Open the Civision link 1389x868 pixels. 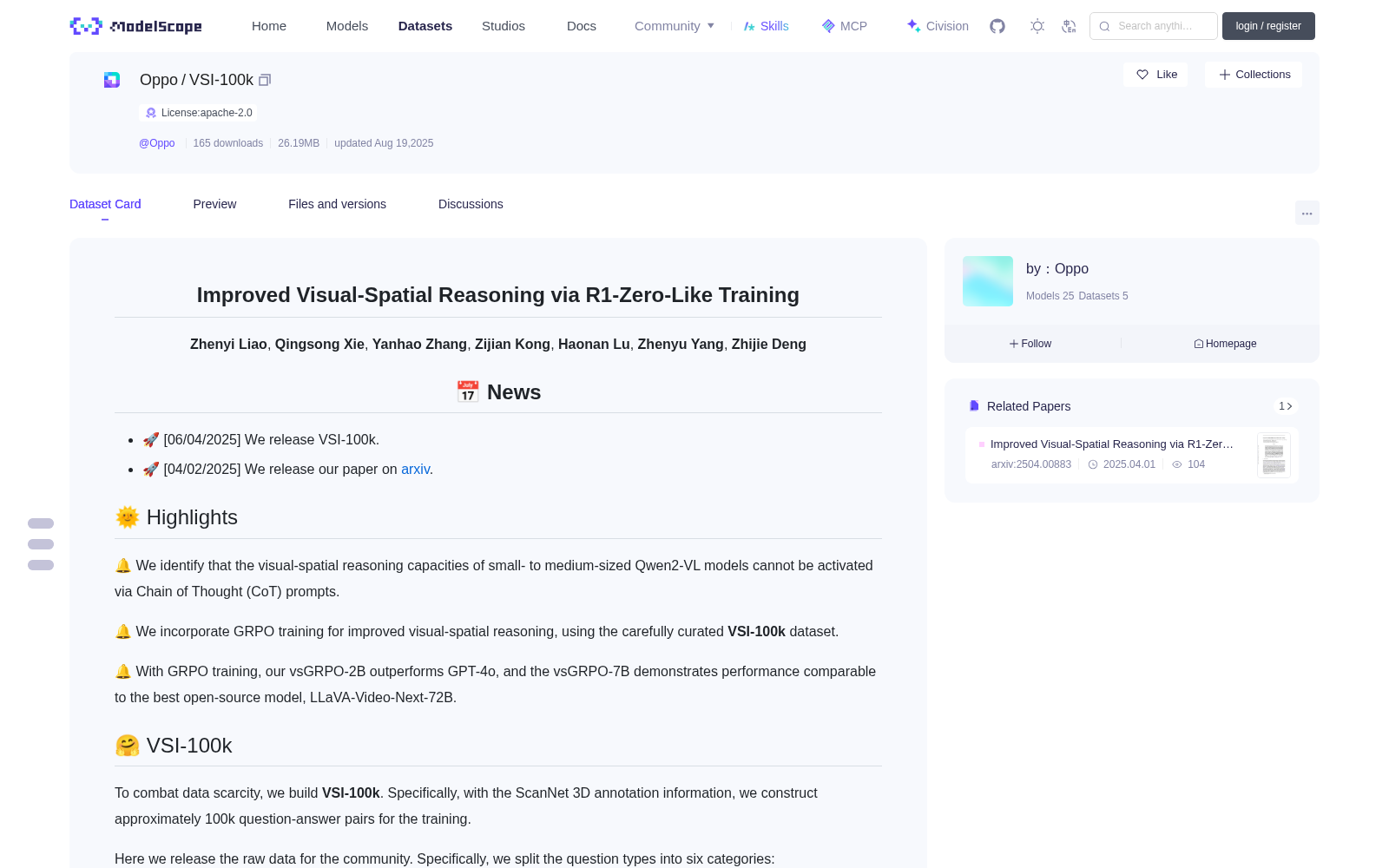click(x=938, y=26)
